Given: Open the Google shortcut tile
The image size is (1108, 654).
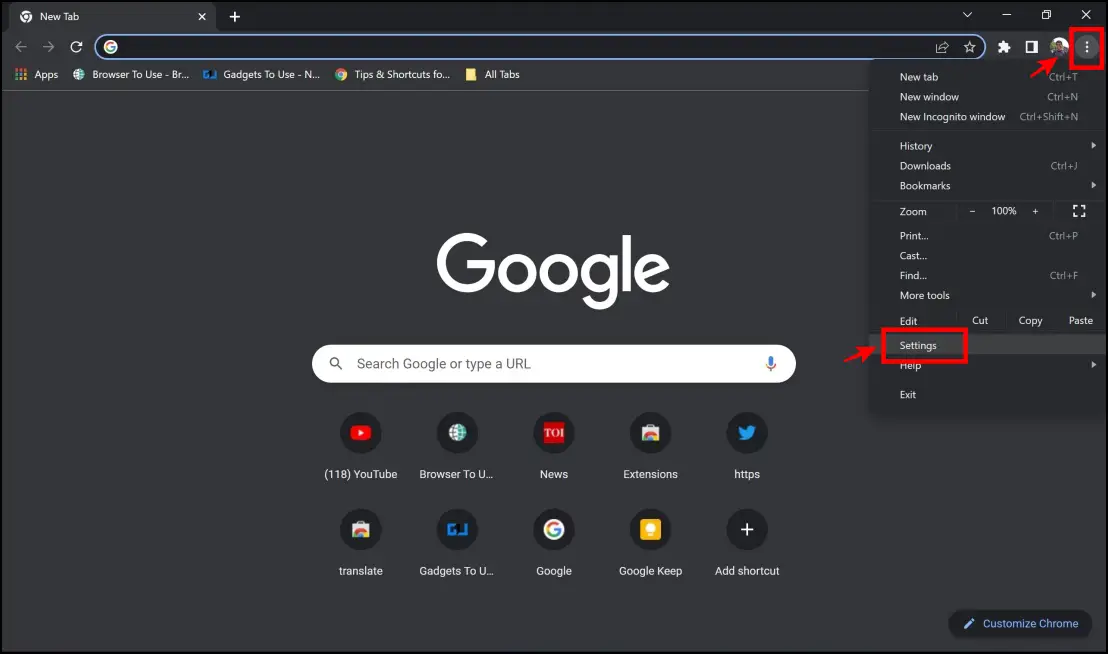Looking at the screenshot, I should (x=553, y=544).
